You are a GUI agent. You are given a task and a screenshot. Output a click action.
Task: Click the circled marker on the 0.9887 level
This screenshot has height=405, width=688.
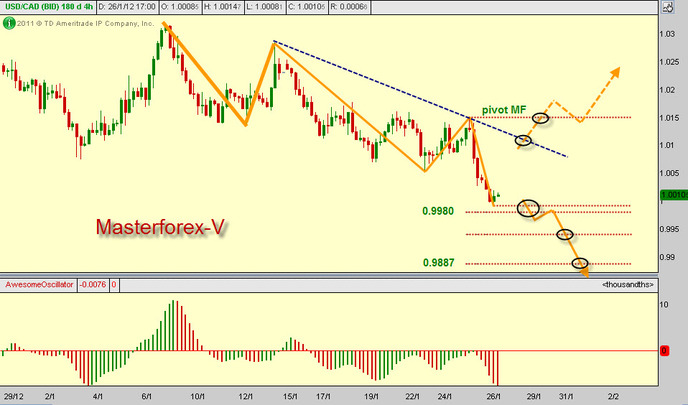(x=580, y=263)
